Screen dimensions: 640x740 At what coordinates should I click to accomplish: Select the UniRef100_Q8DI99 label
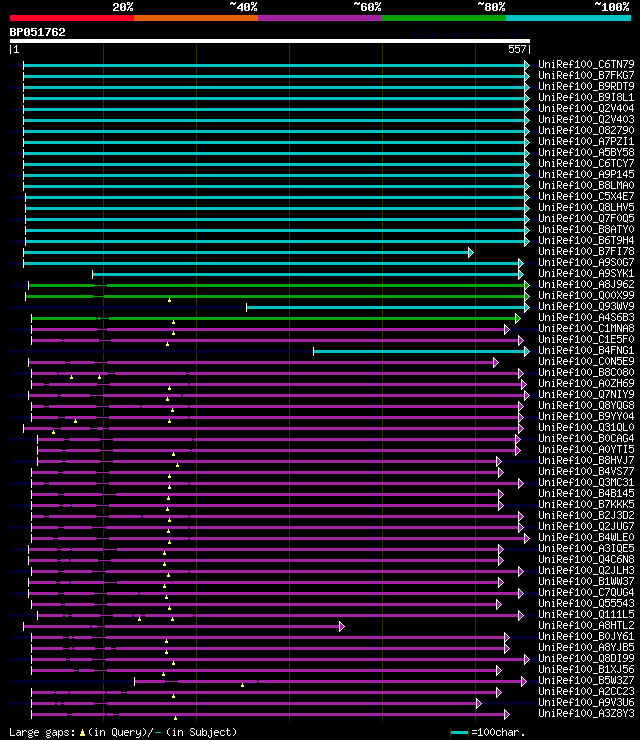(x=586, y=658)
